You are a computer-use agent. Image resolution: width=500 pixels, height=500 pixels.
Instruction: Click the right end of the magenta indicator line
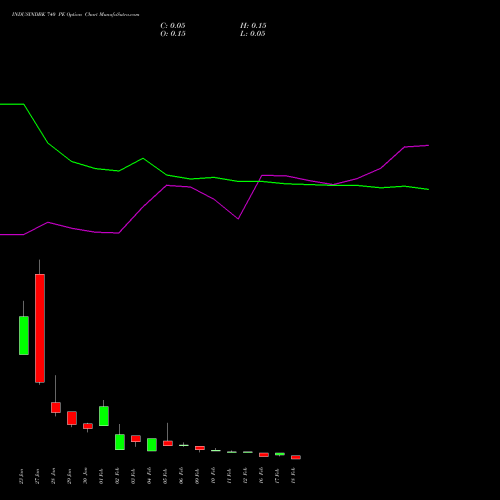428,145
